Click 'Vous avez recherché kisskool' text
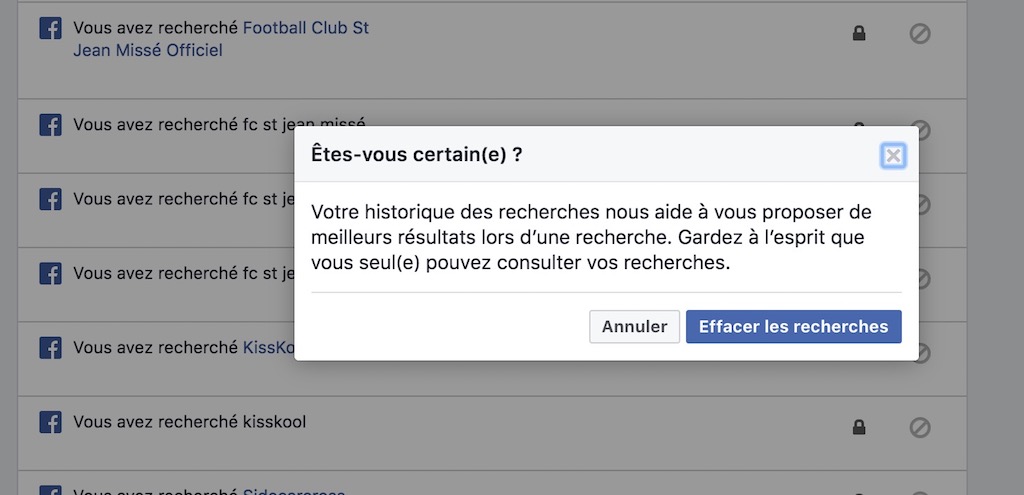This screenshot has height=495, width=1024. pyautogui.click(x=189, y=422)
